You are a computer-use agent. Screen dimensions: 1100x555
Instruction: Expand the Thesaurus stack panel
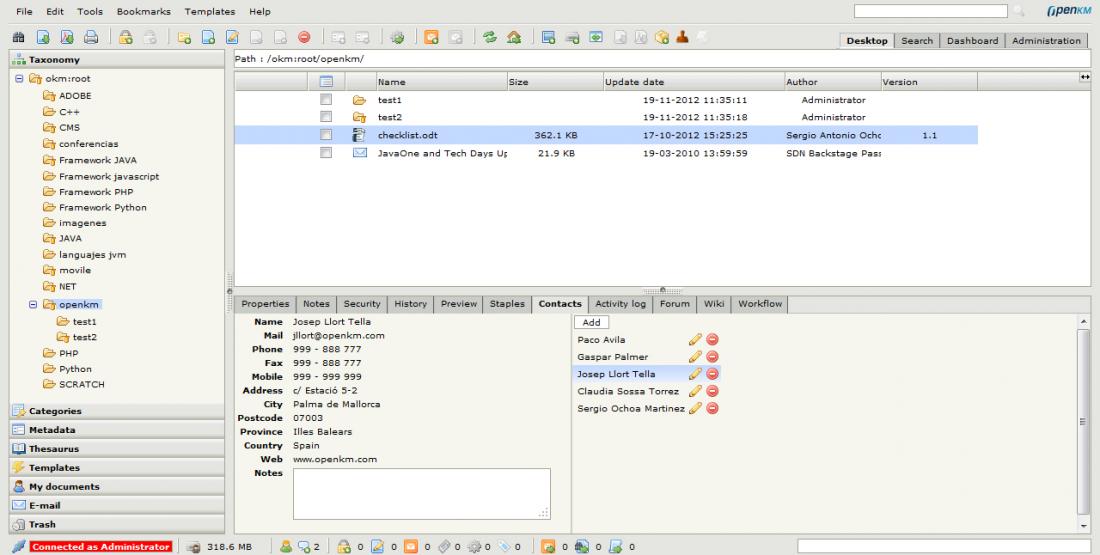(x=117, y=449)
